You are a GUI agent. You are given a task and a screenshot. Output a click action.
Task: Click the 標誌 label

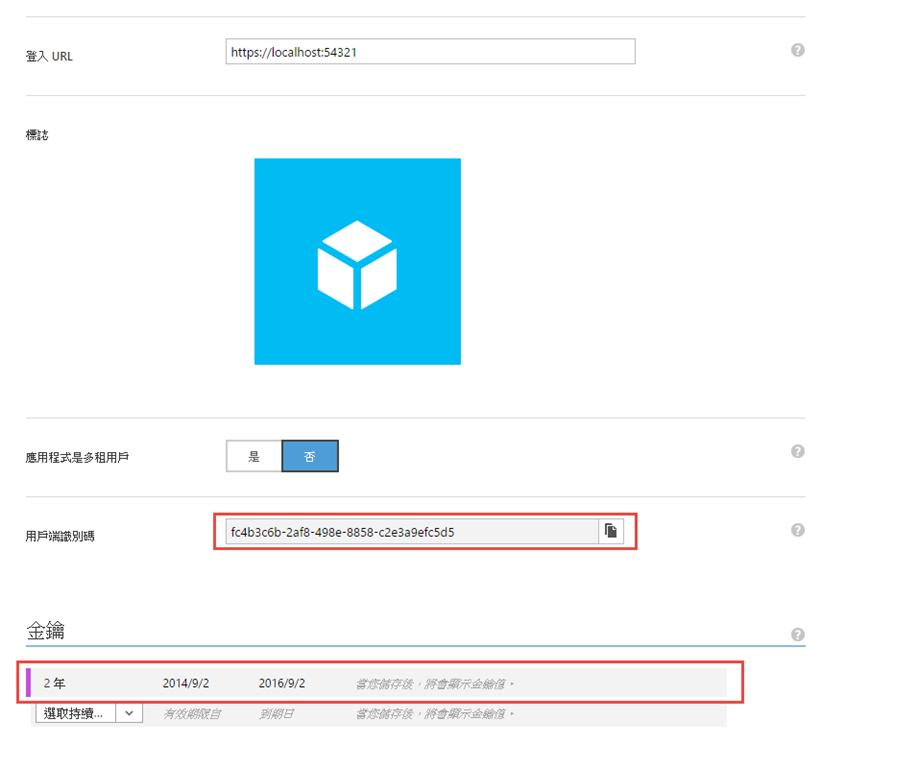click(37, 135)
